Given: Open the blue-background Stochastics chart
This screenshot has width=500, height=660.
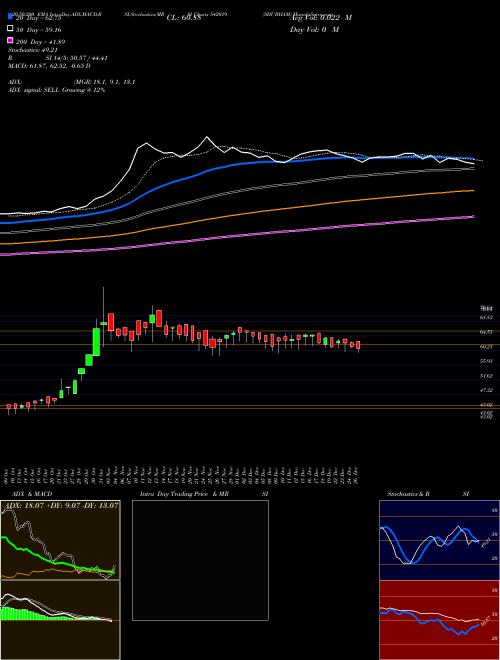Looking at the screenshot, I should pos(439,540).
